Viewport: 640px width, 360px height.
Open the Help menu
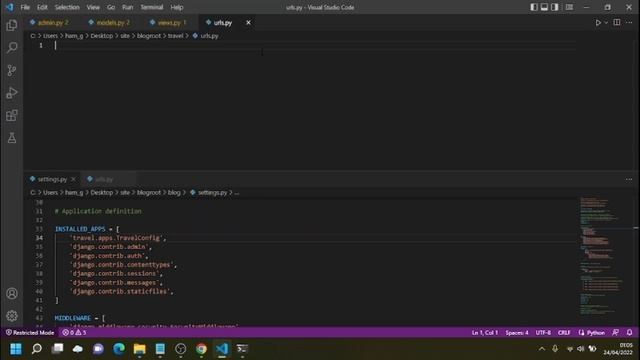[177, 7]
